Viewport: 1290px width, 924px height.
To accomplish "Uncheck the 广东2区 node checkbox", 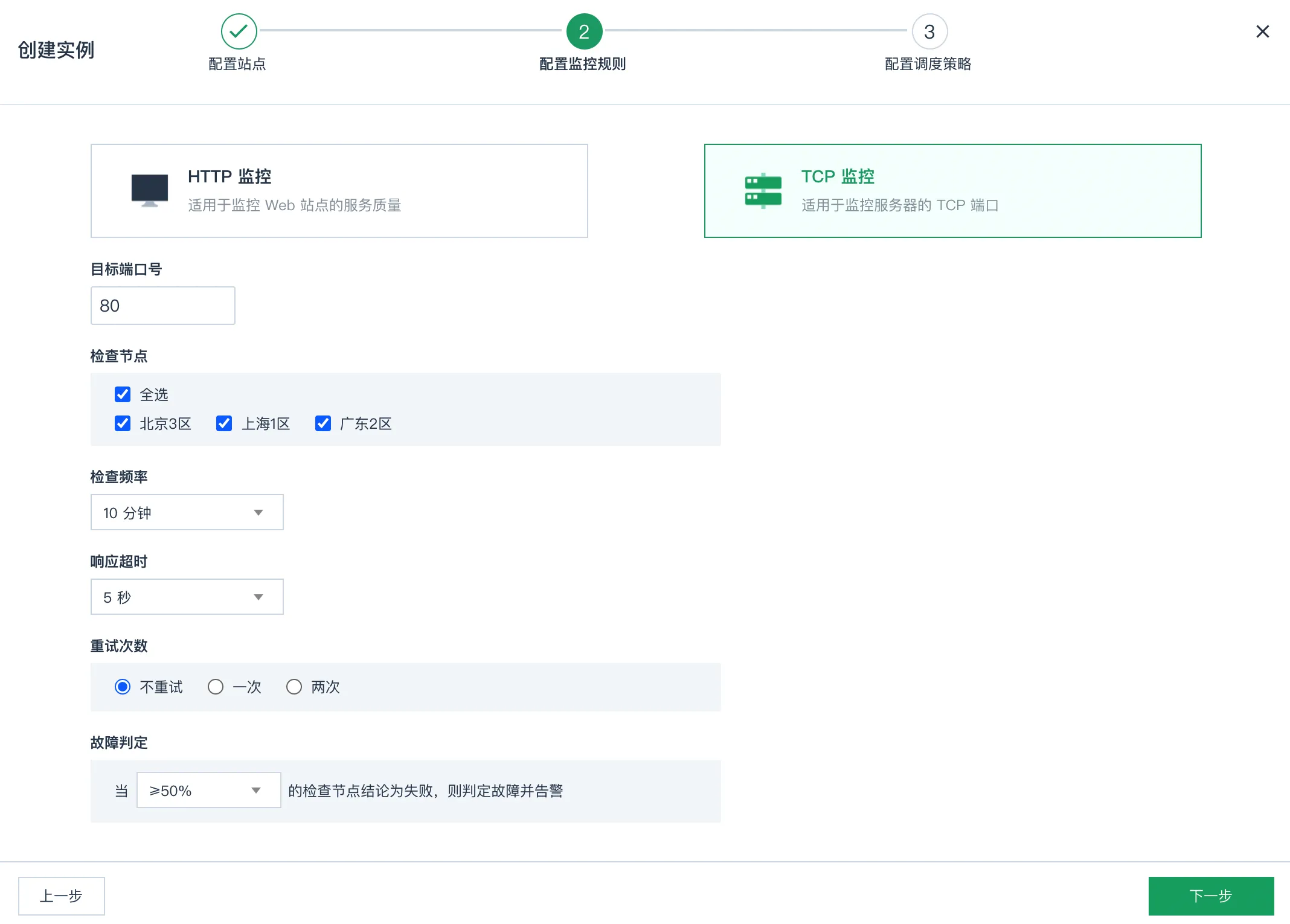I will (323, 423).
